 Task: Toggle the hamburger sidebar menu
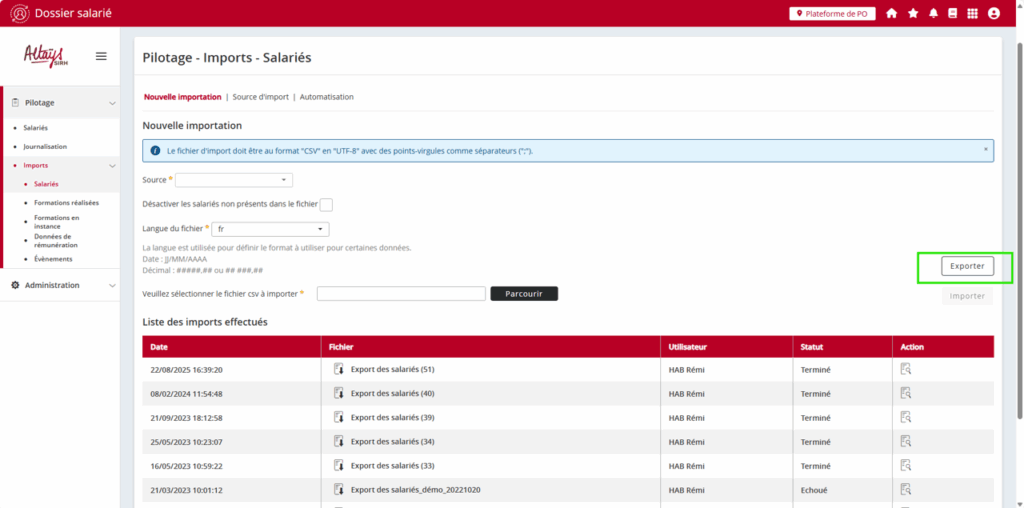[101, 56]
